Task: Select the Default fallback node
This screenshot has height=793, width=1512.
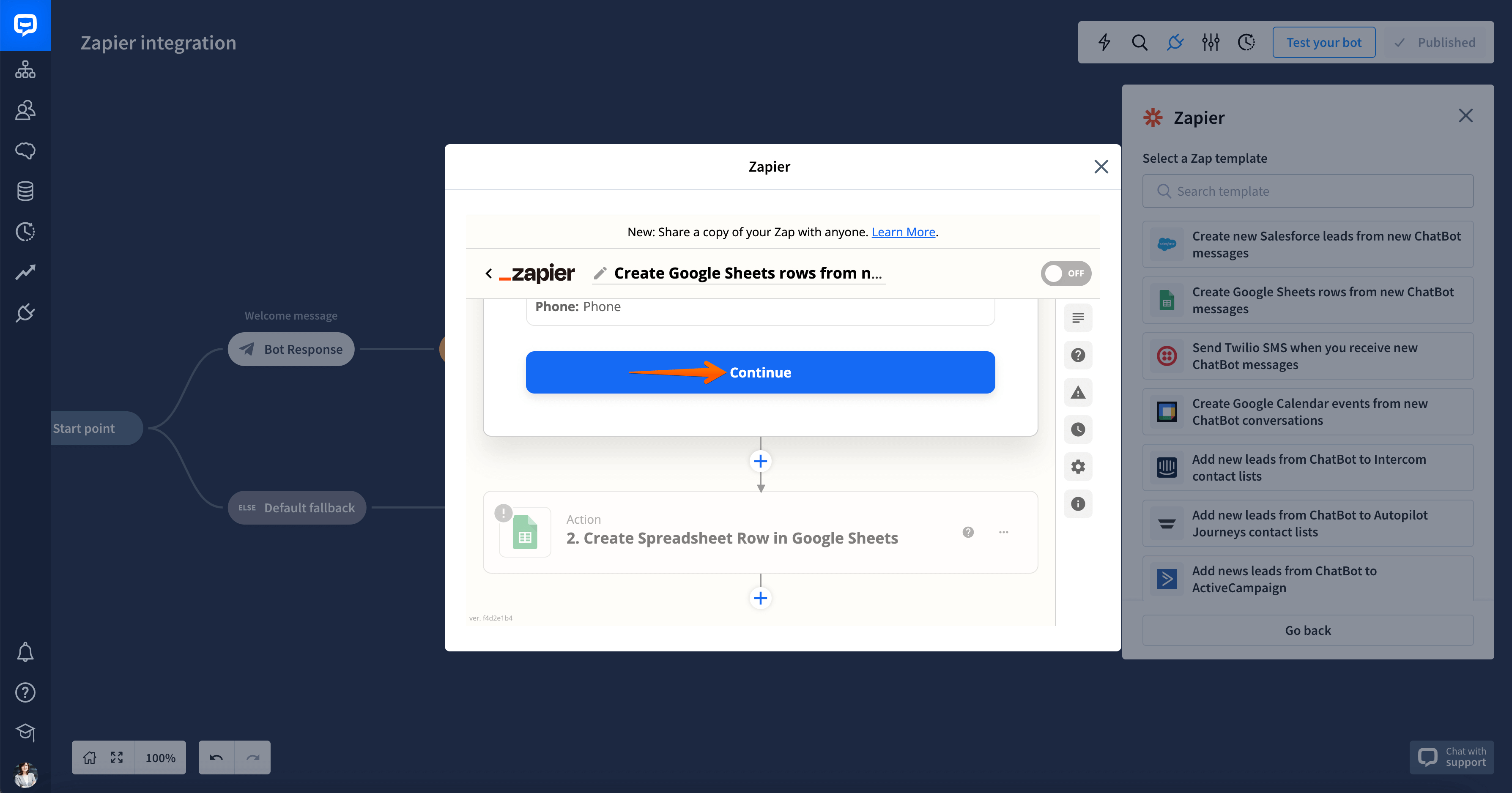Action: pyautogui.click(x=297, y=508)
